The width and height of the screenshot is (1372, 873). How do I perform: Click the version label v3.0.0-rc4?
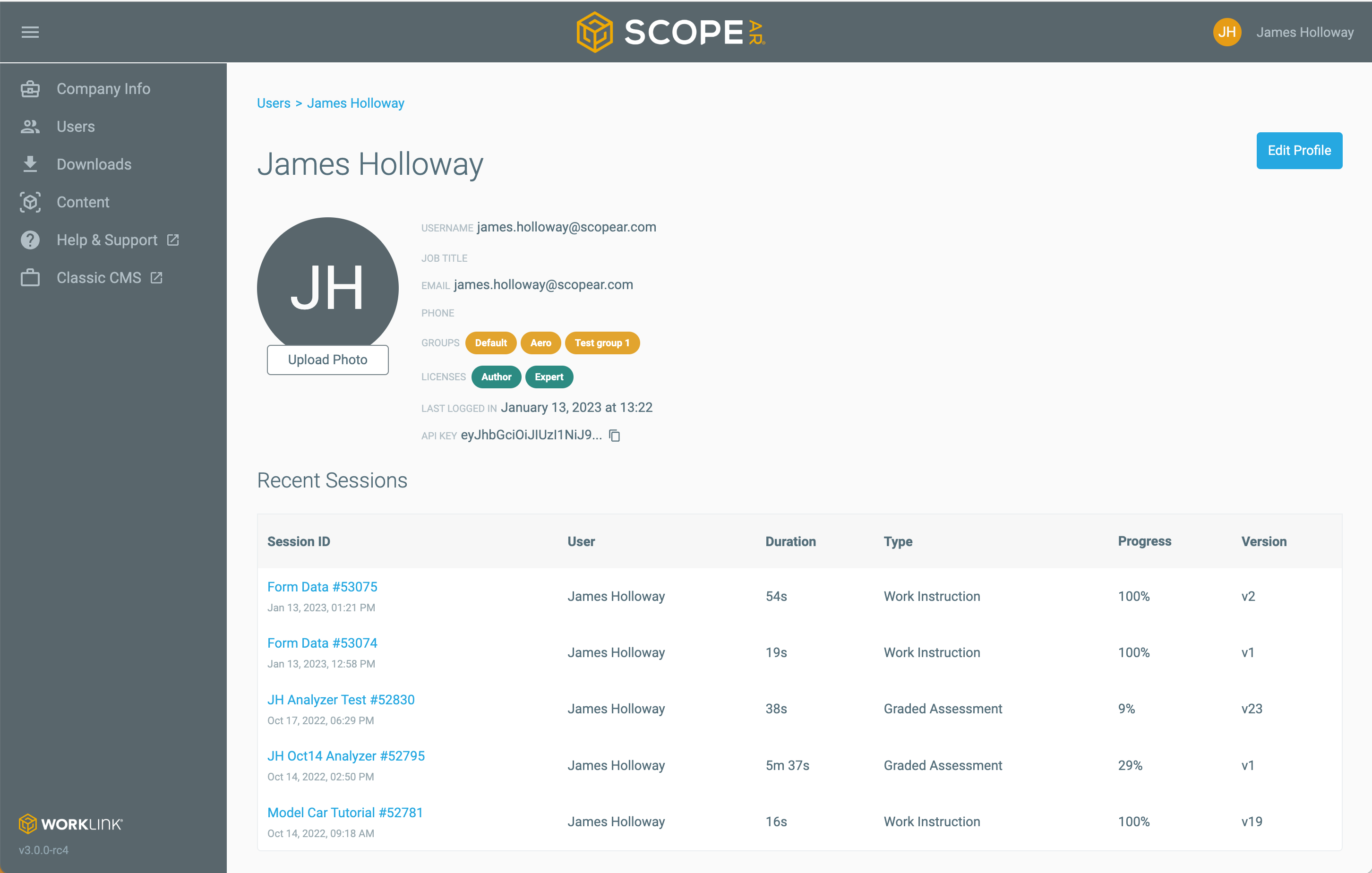(43, 850)
